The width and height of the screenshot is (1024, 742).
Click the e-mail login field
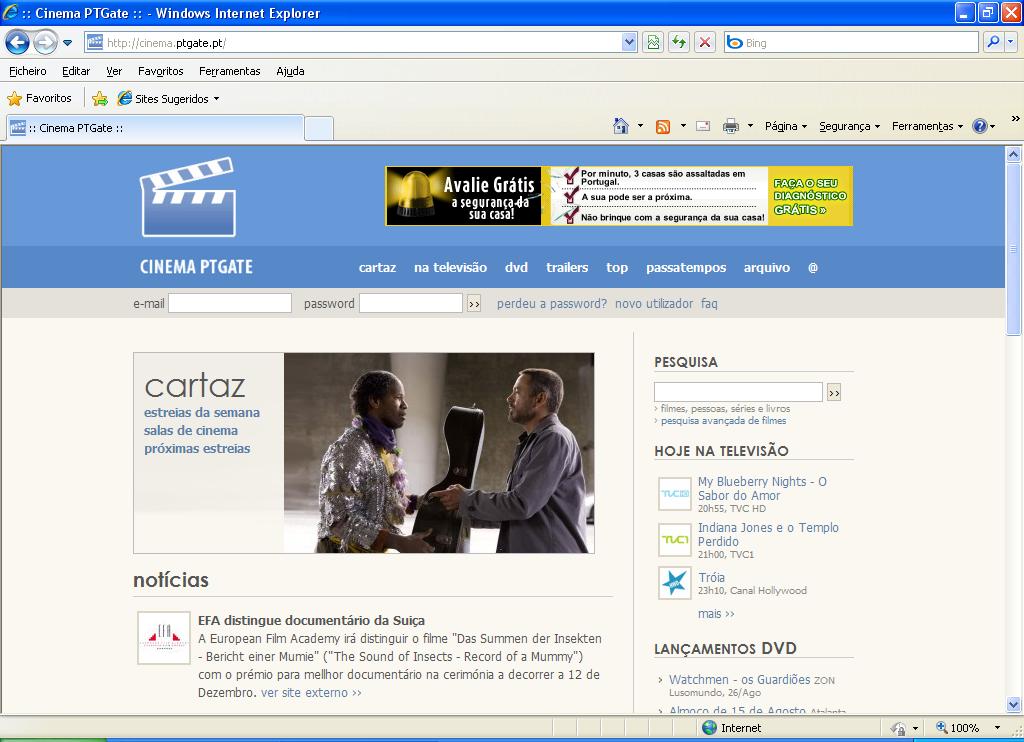[230, 303]
